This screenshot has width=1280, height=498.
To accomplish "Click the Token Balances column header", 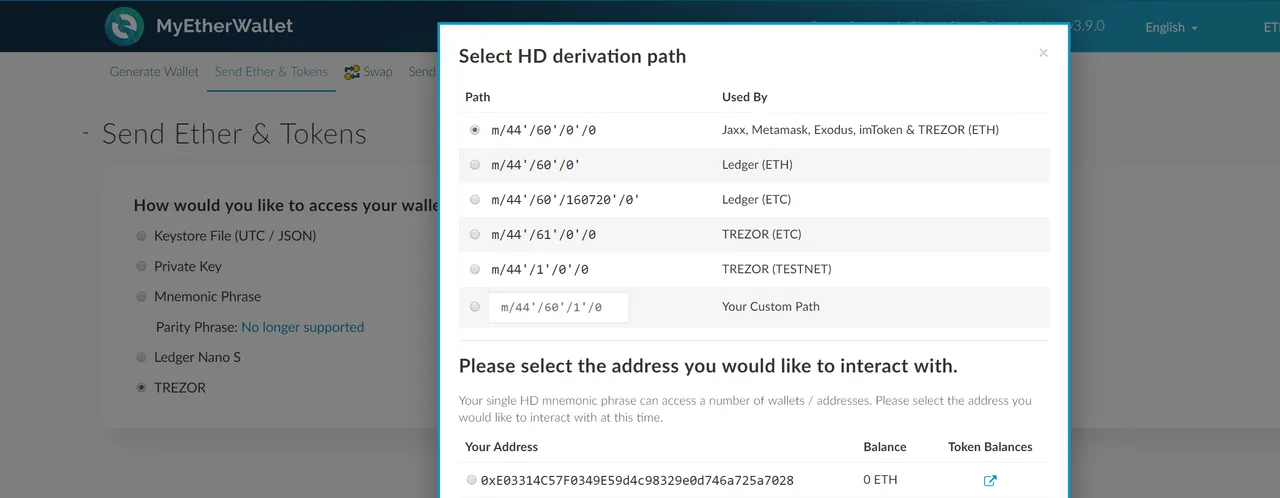I will [990, 447].
